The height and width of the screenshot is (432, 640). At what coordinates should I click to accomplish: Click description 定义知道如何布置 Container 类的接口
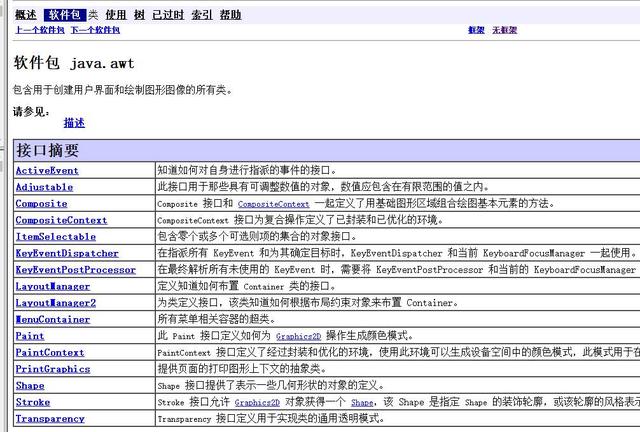[x=247, y=286]
